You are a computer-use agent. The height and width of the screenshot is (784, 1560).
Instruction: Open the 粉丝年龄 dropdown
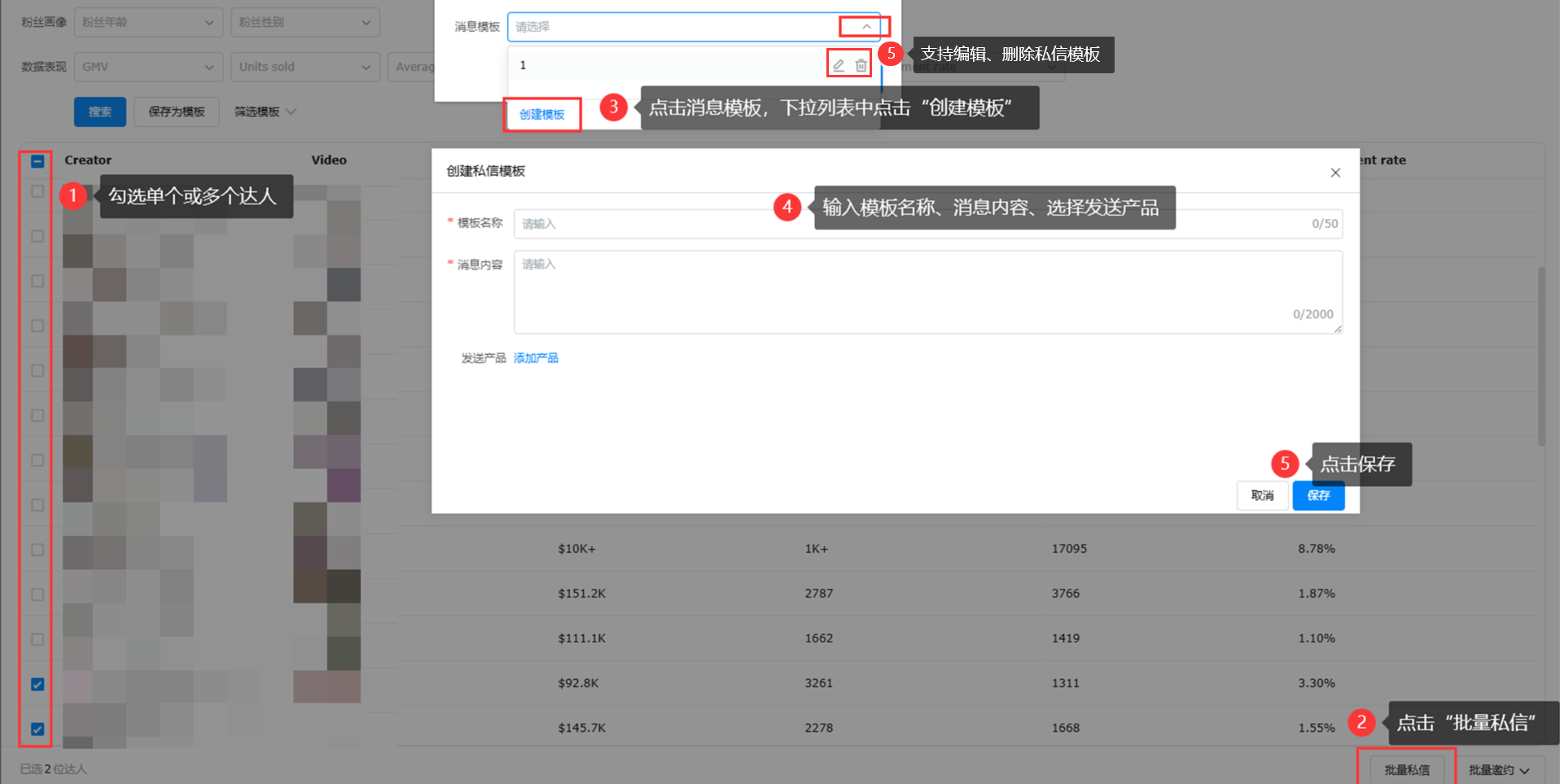tap(148, 23)
